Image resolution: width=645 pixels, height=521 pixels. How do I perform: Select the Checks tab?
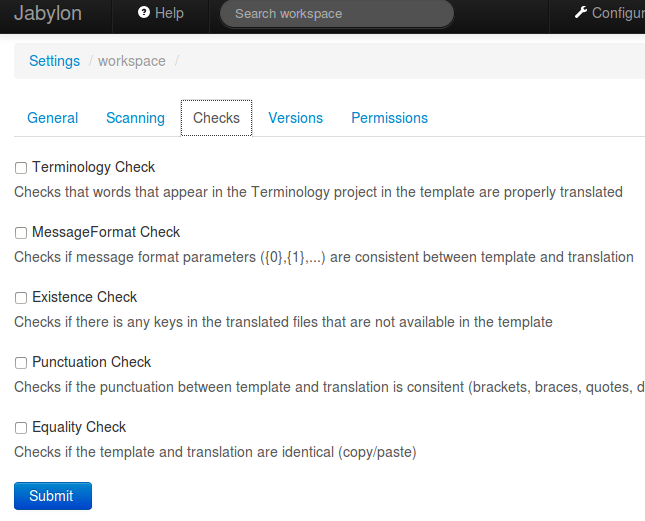pyautogui.click(x=216, y=118)
